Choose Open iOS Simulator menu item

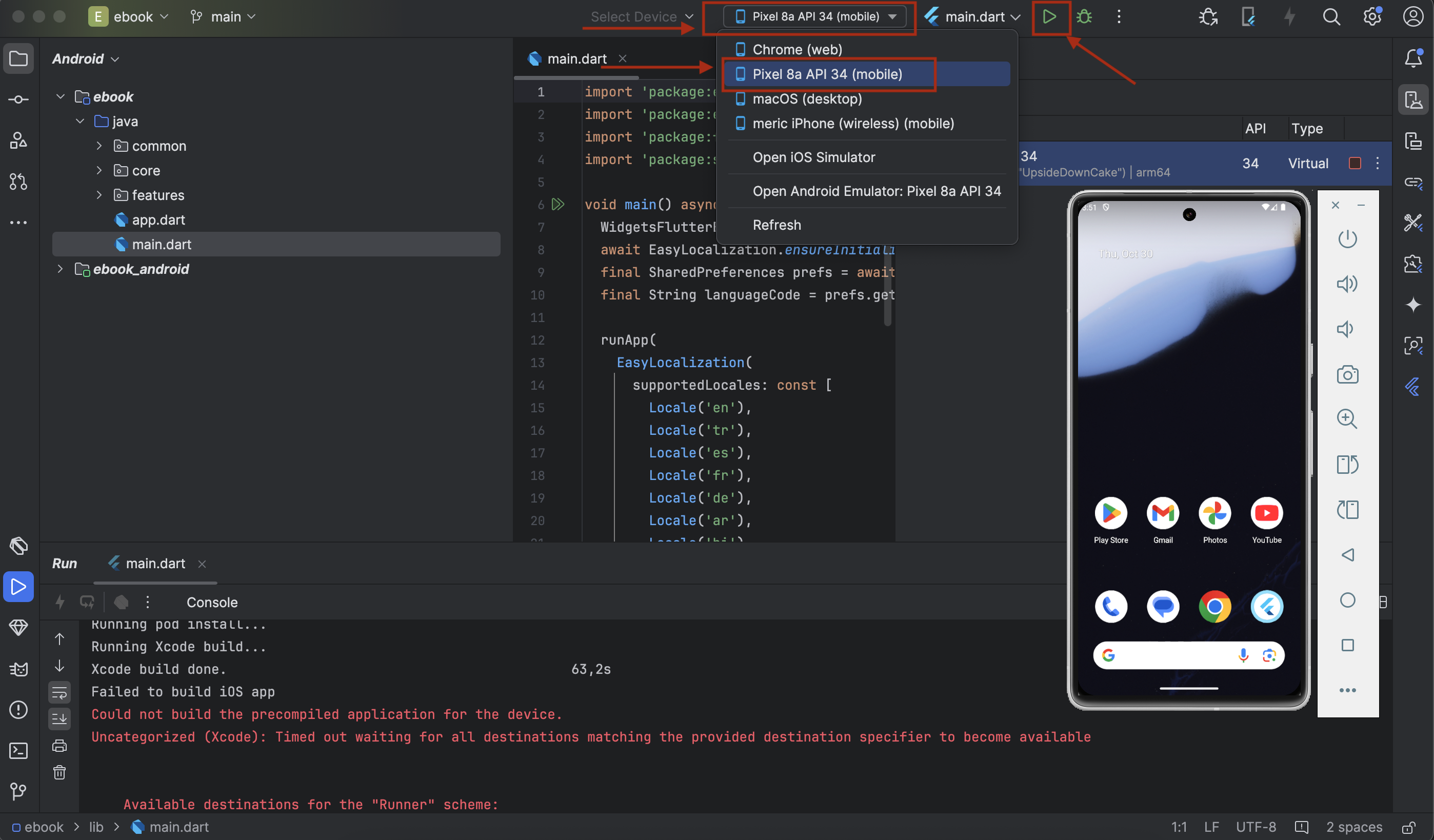[814, 157]
